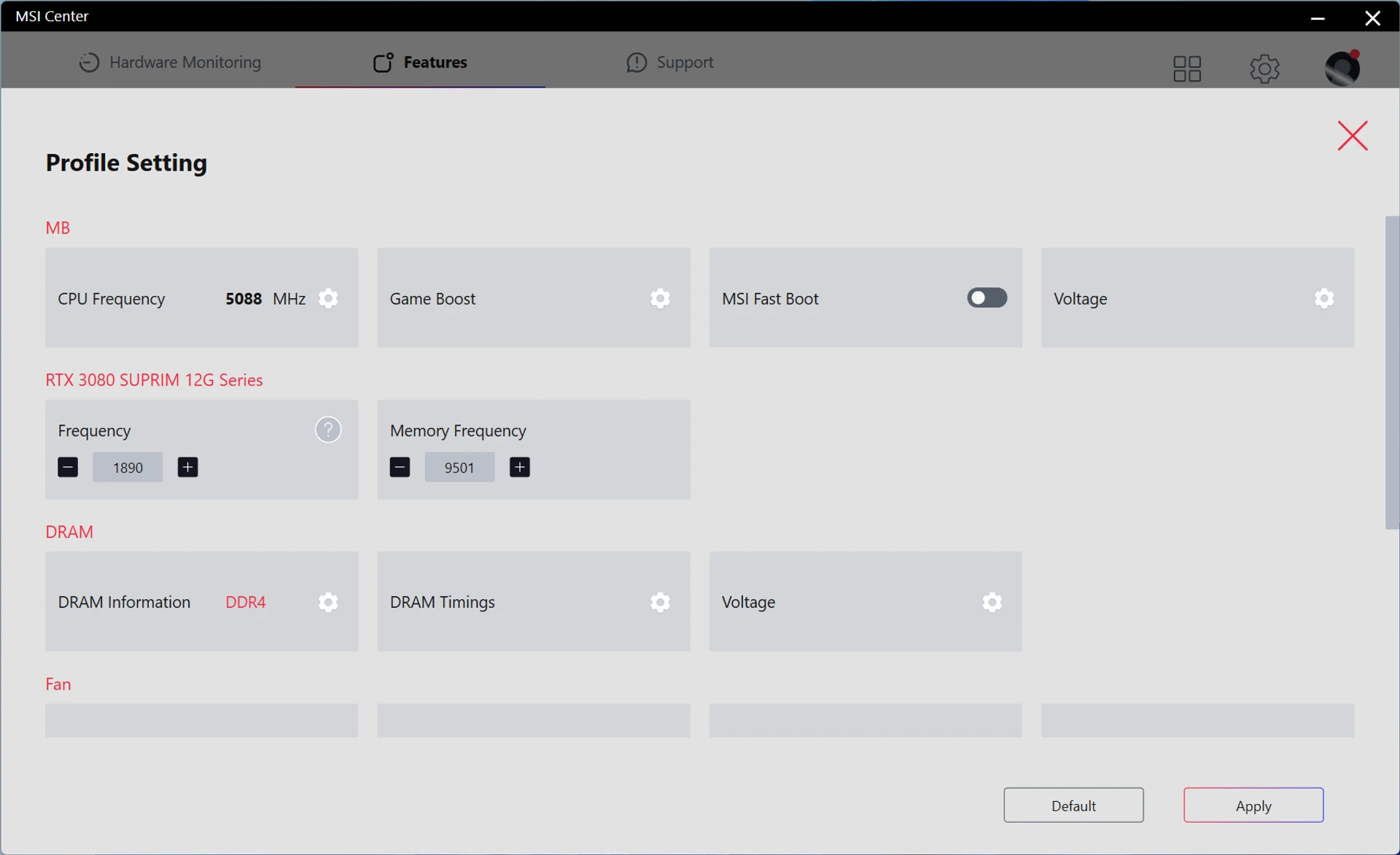Screen dimensions: 1400x855
Task: Click the vertical scrollbar thumb
Action: (1392, 372)
